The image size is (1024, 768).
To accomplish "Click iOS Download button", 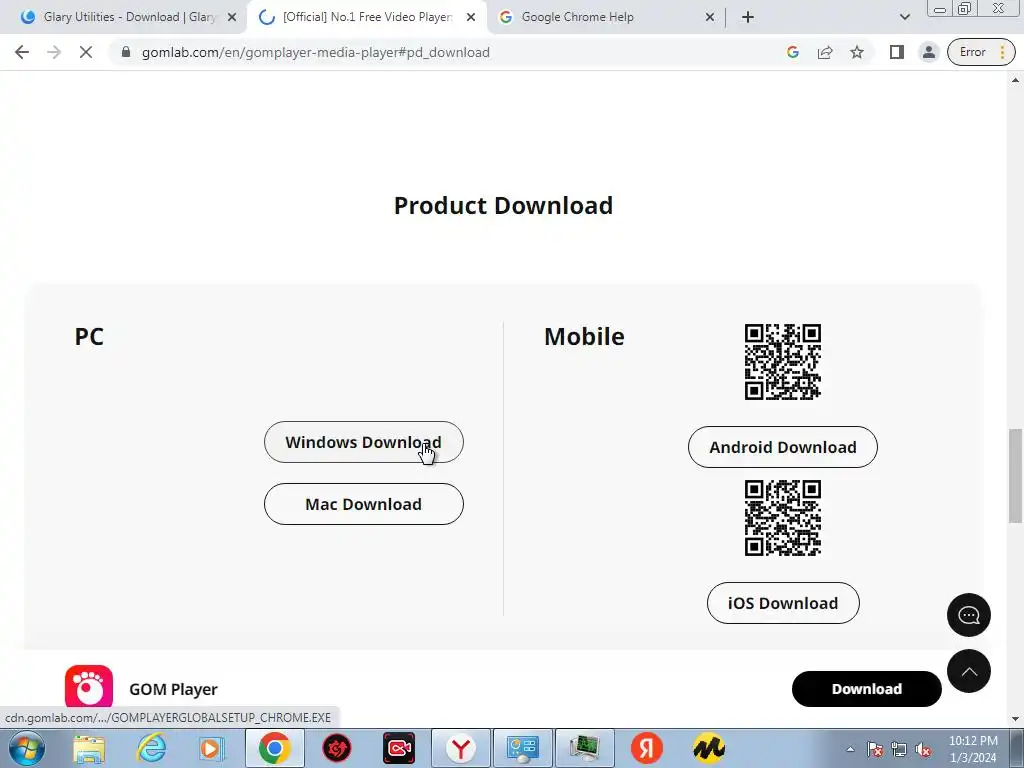I will coord(783,603).
